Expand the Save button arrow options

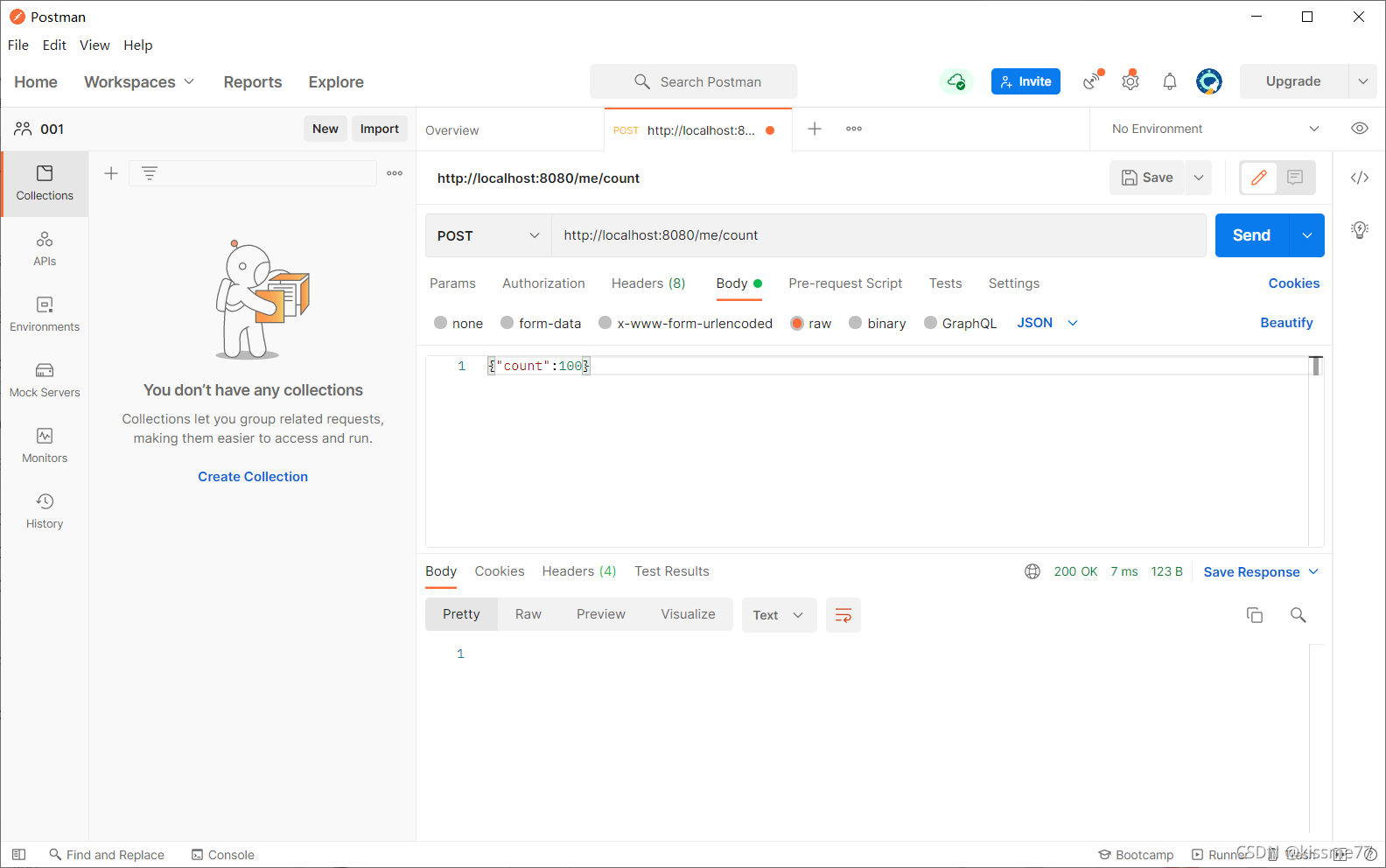(x=1199, y=178)
